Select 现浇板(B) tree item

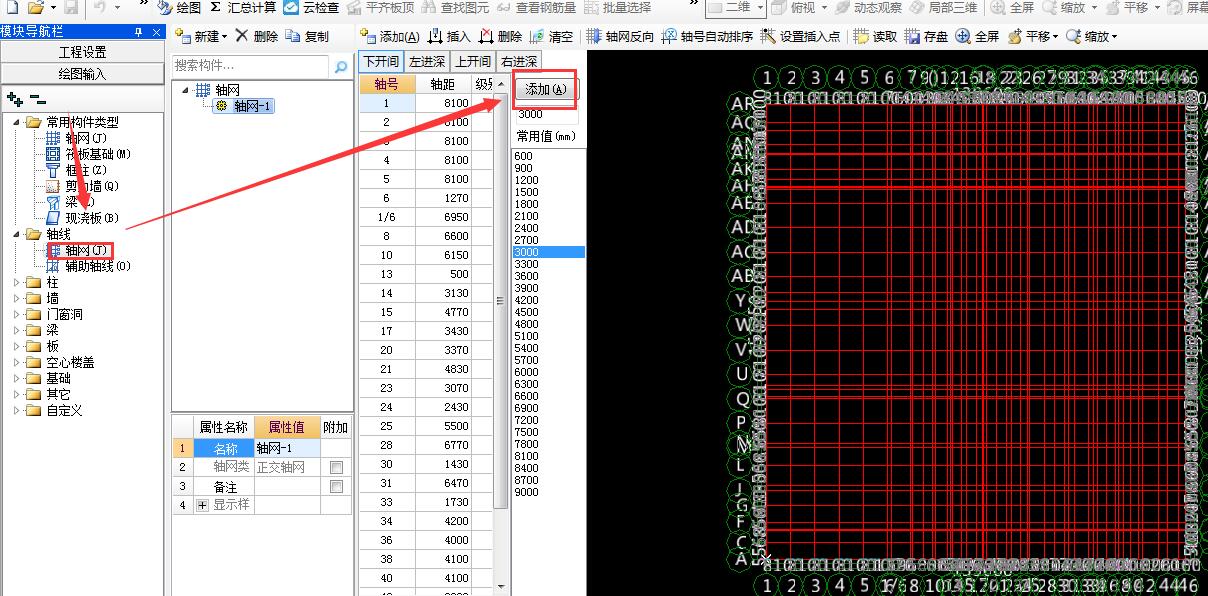pos(92,218)
